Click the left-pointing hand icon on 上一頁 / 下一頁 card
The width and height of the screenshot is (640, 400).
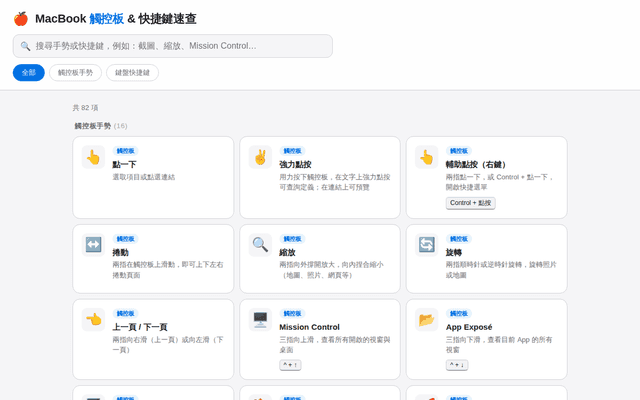tap(93, 320)
